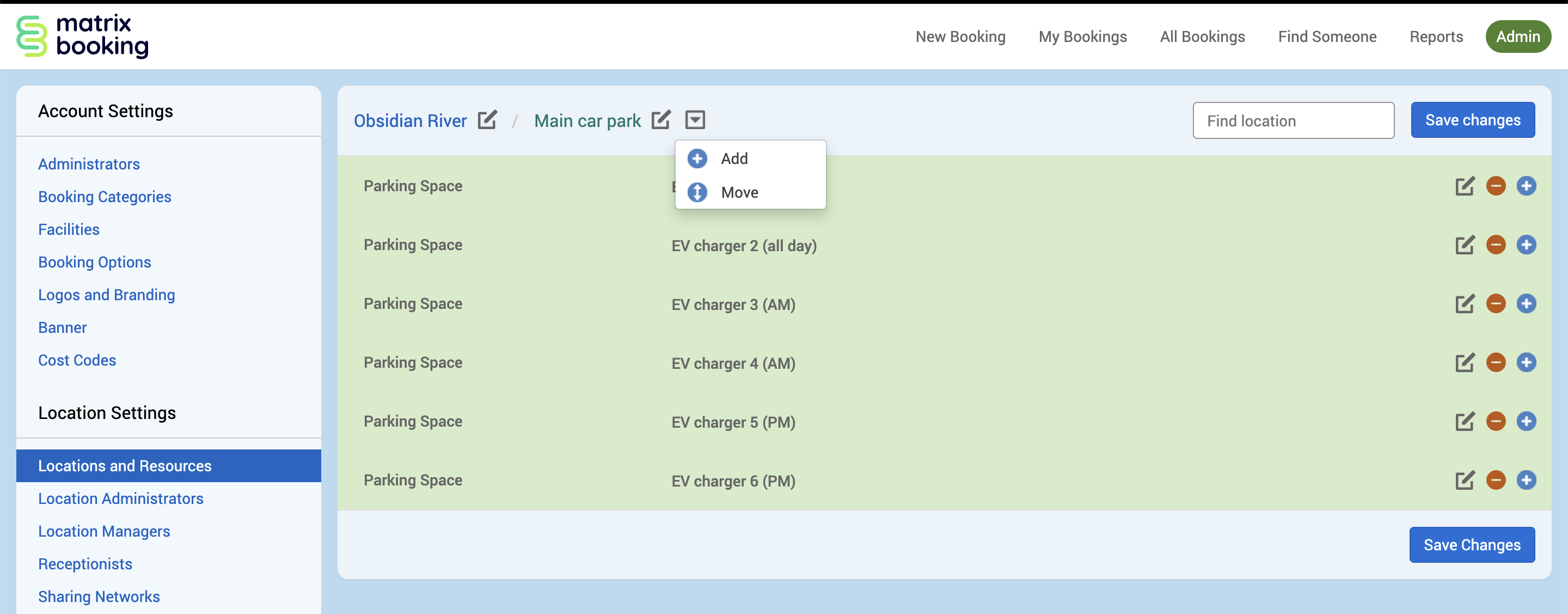Click plus icon on EV charger 4 (AM) row
1568x614 pixels.
[1526, 362]
